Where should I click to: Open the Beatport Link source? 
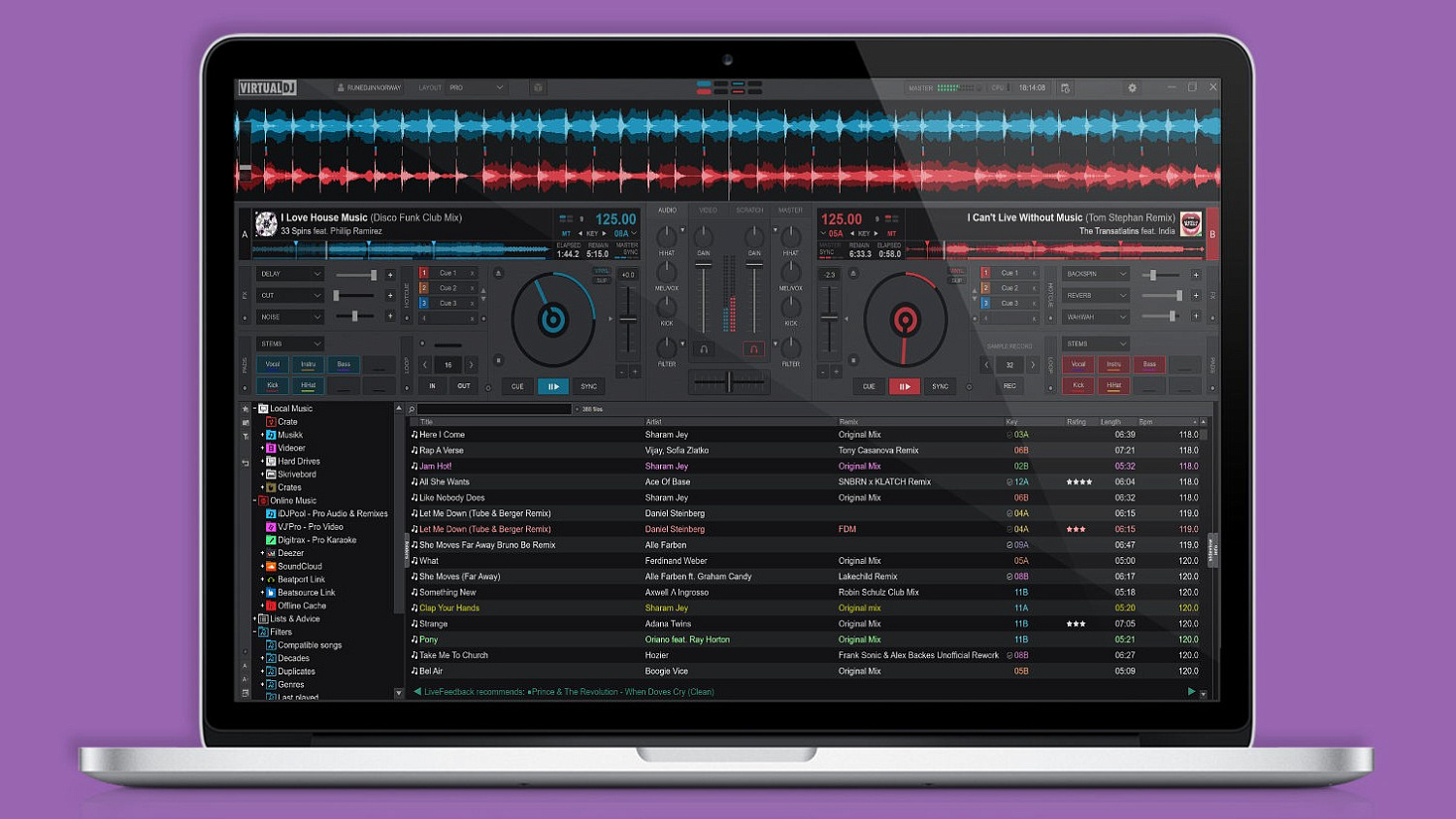[x=301, y=578]
